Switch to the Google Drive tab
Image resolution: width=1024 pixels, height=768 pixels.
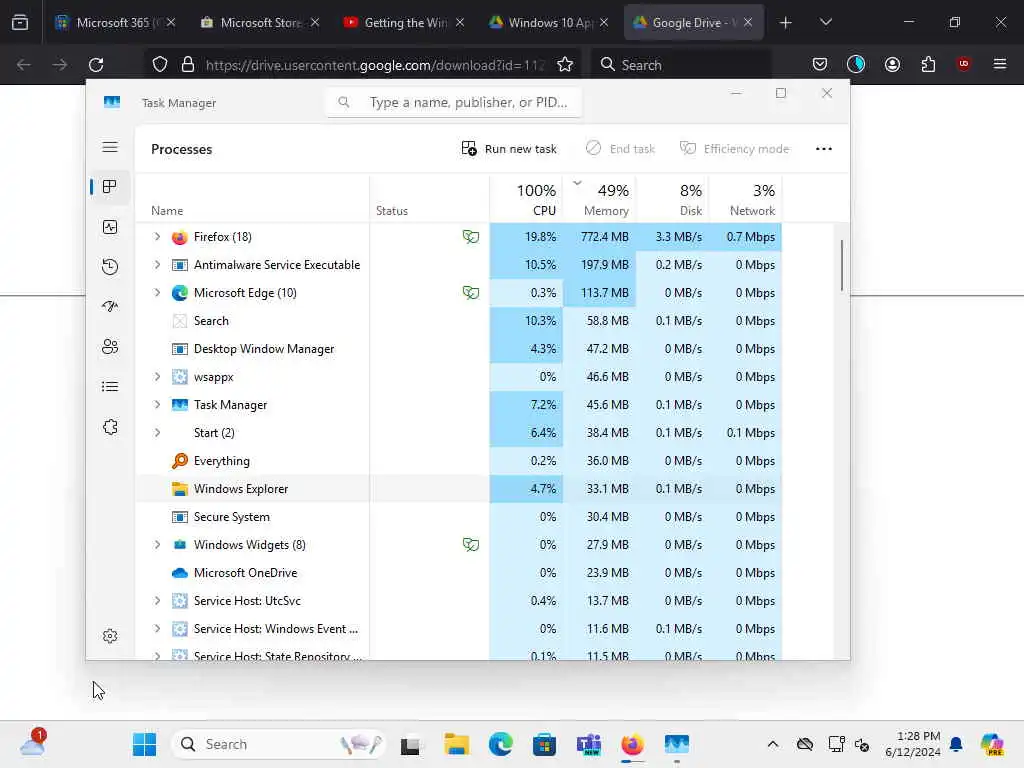coord(693,22)
